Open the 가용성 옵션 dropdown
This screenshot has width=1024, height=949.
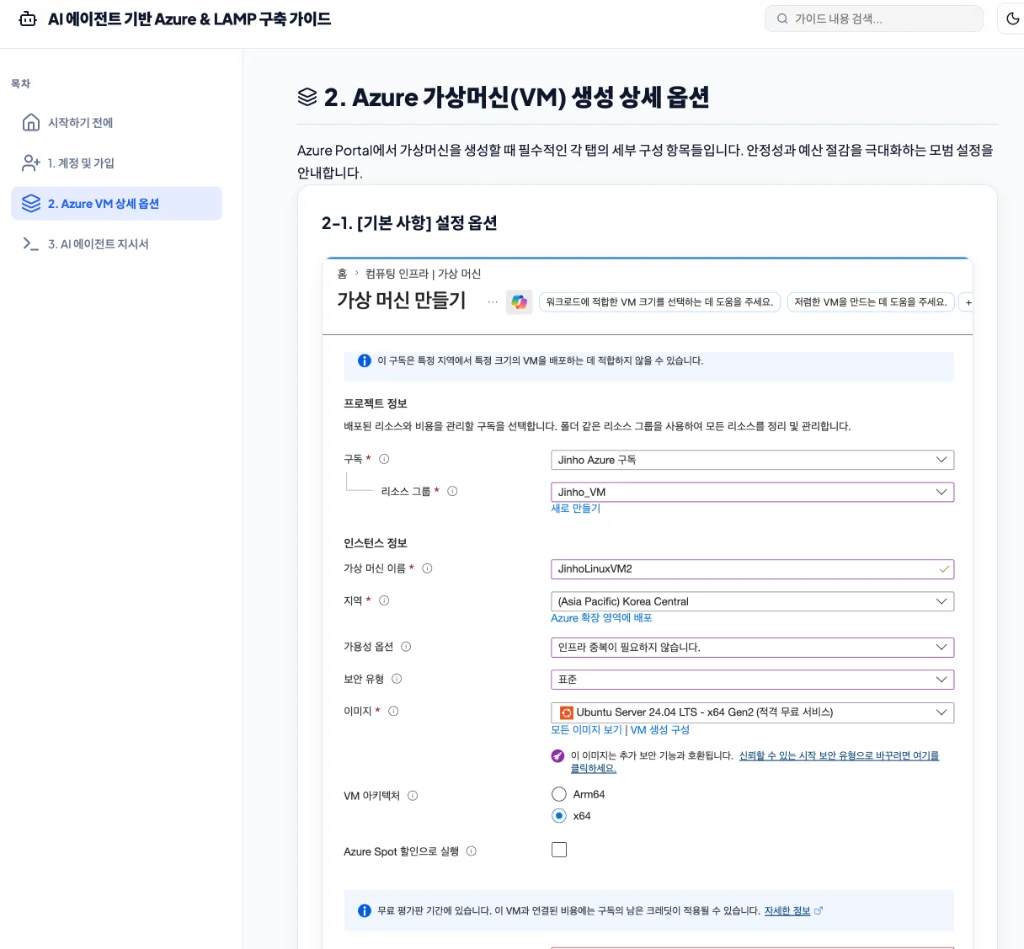point(752,647)
